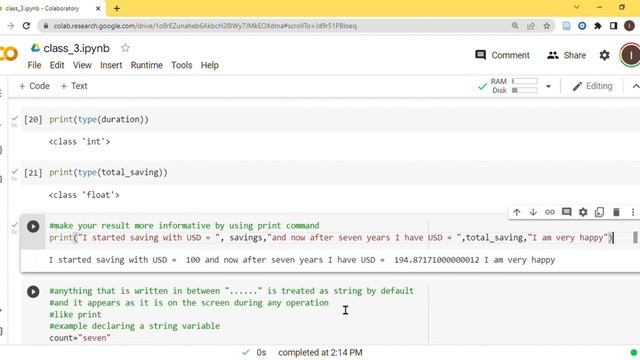Mirror the cell in a tab
This screenshot has width=640, height=360.
tap(600, 212)
